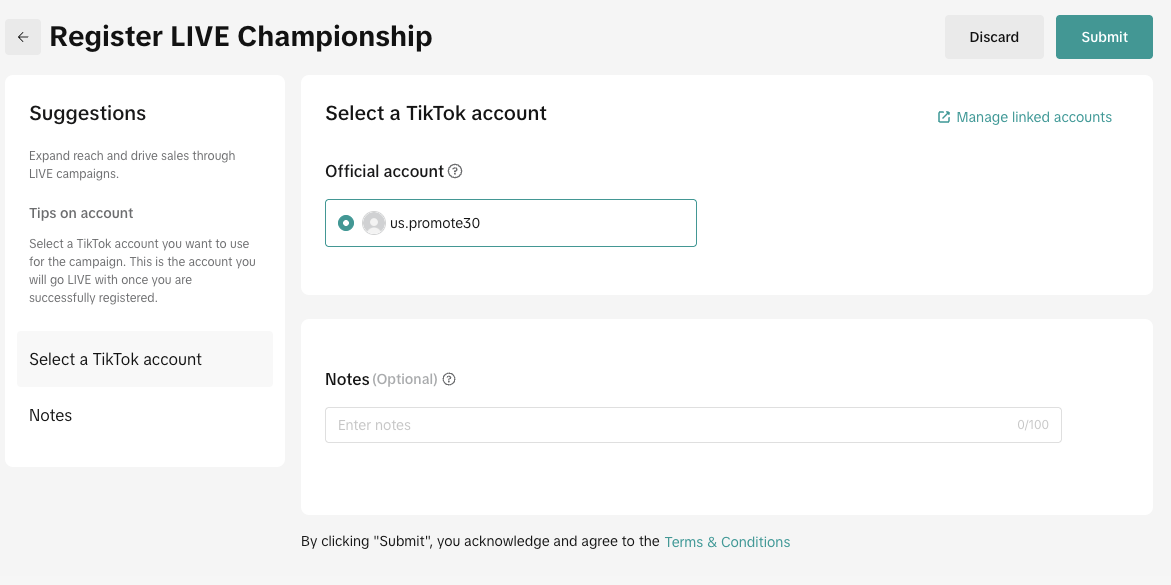Open the Manage linked accounts link text
This screenshot has height=585, width=1171.
pos(1034,117)
